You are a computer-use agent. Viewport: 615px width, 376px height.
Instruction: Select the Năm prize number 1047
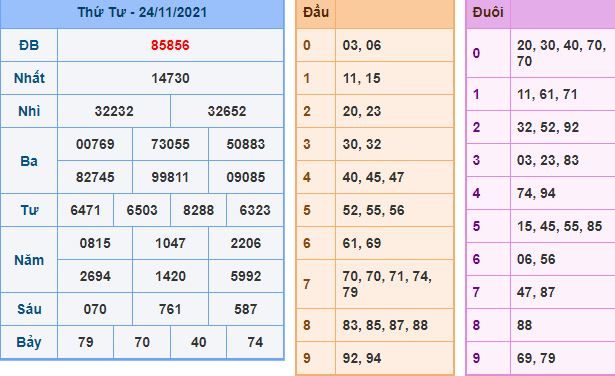tap(170, 243)
